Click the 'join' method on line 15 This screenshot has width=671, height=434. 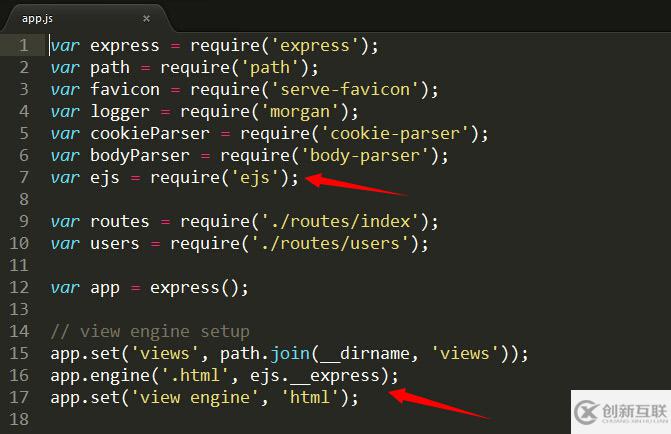tap(290, 353)
